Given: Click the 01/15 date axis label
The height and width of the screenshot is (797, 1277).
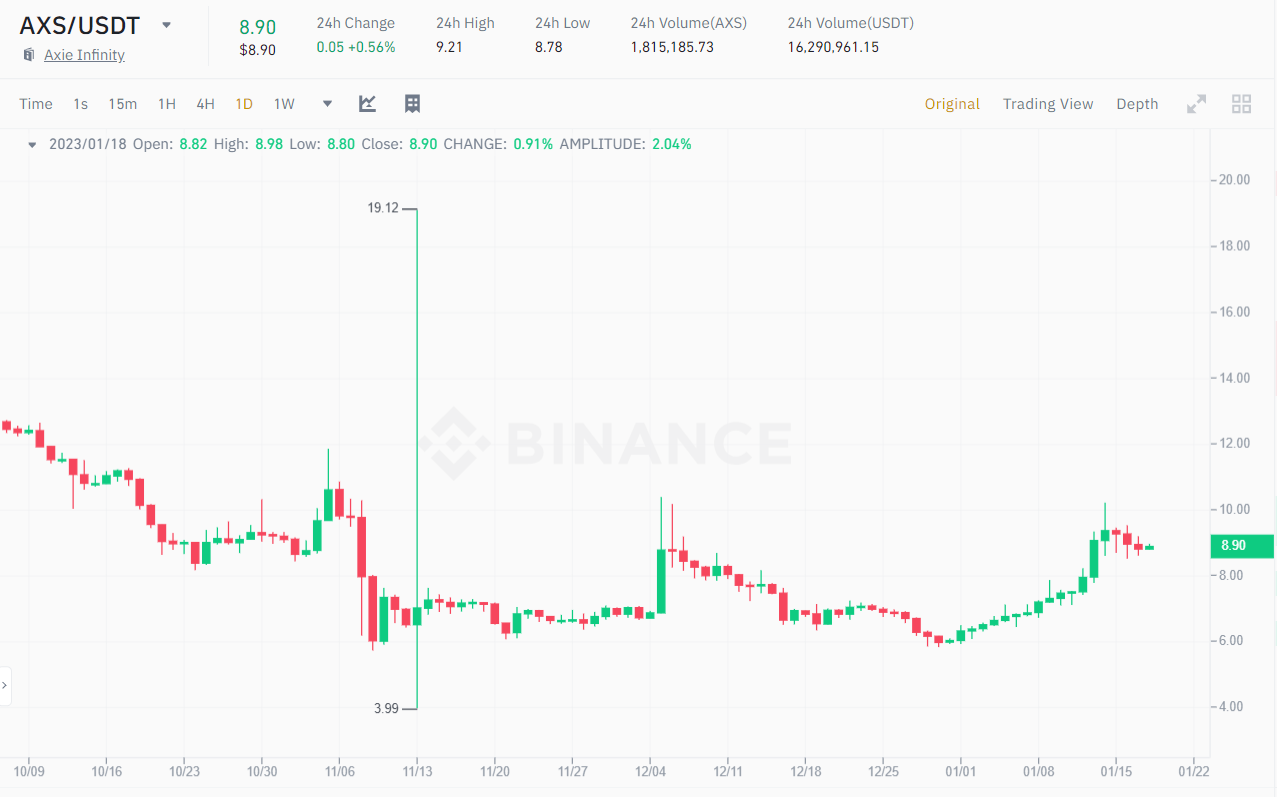Looking at the screenshot, I should (x=1116, y=771).
